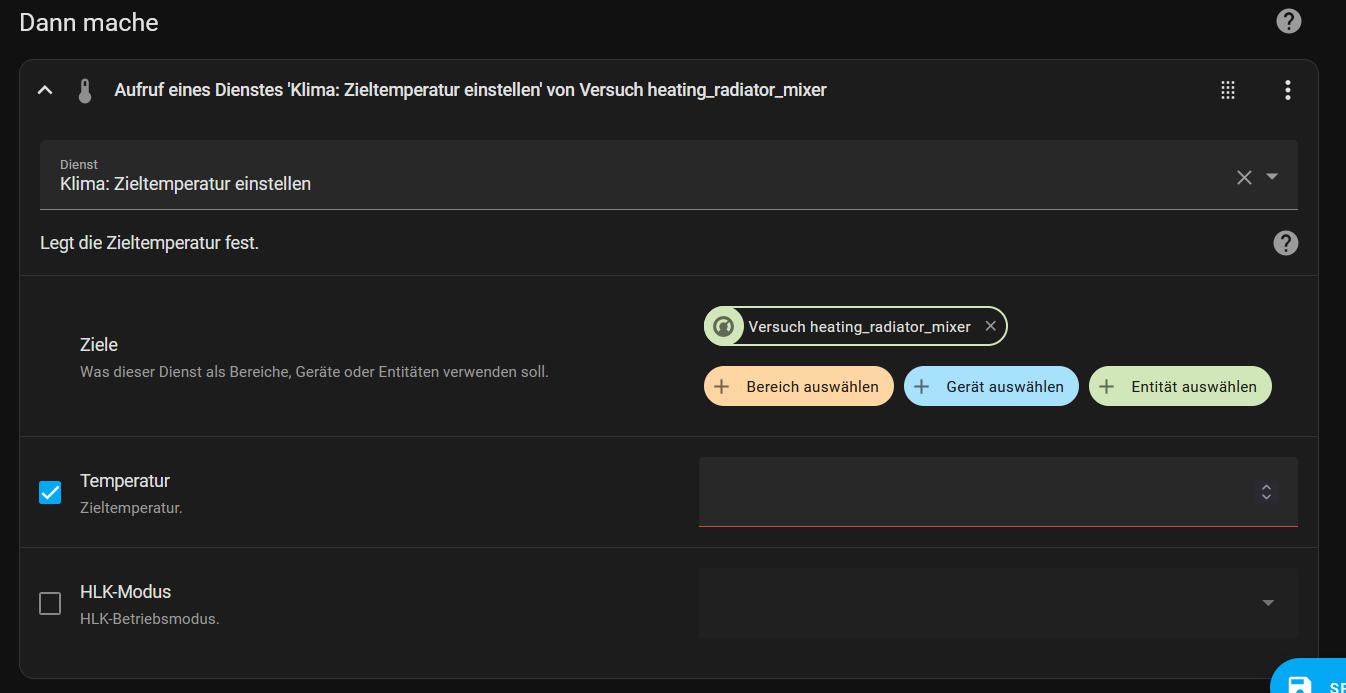Remove the Versuch heating_radiator_mixer target chip
This screenshot has height=693, width=1346.
[990, 326]
